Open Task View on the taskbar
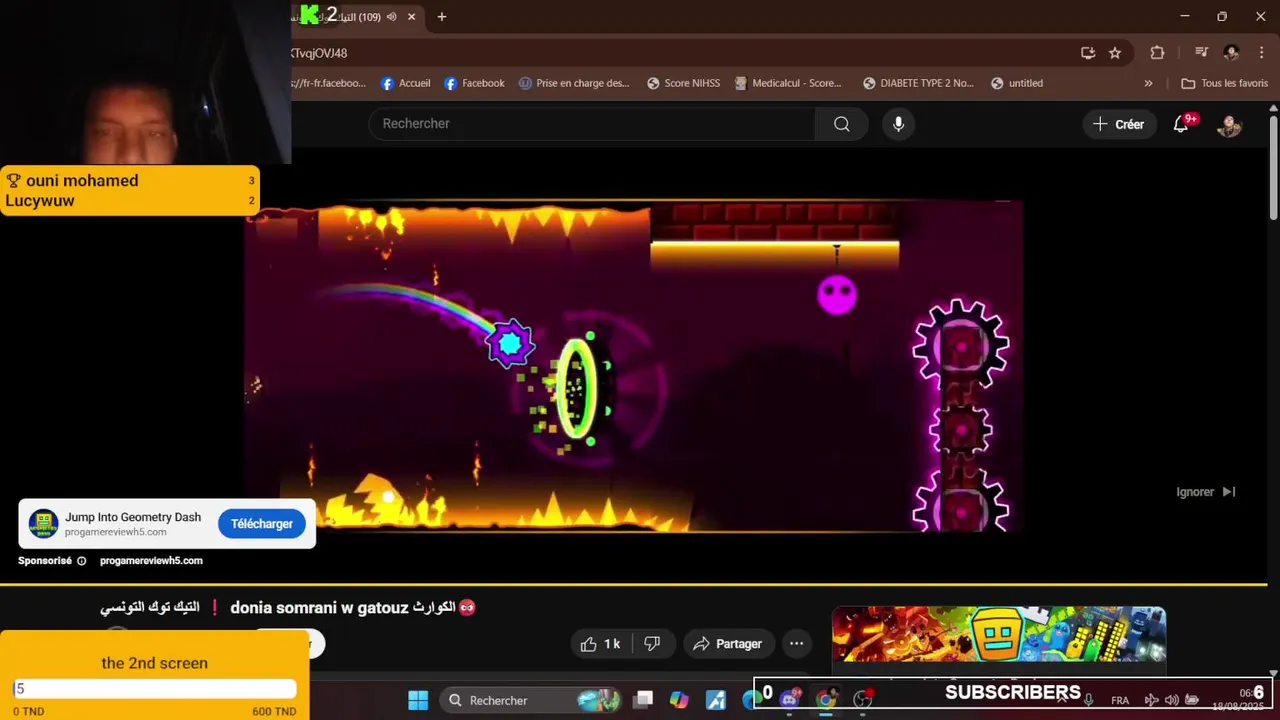This screenshot has width=1280, height=720. click(643, 700)
